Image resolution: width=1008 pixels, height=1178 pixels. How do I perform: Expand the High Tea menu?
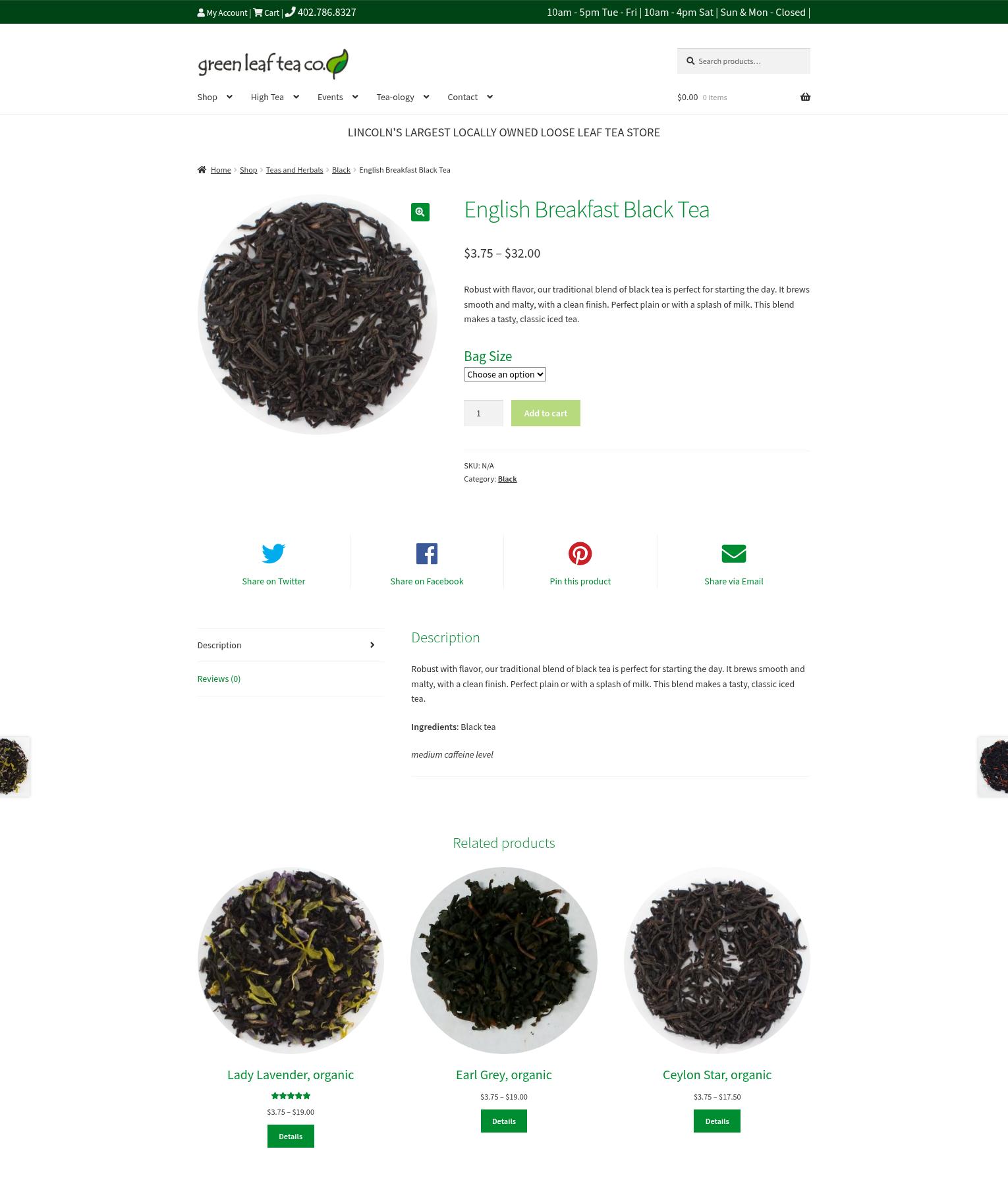coord(275,97)
